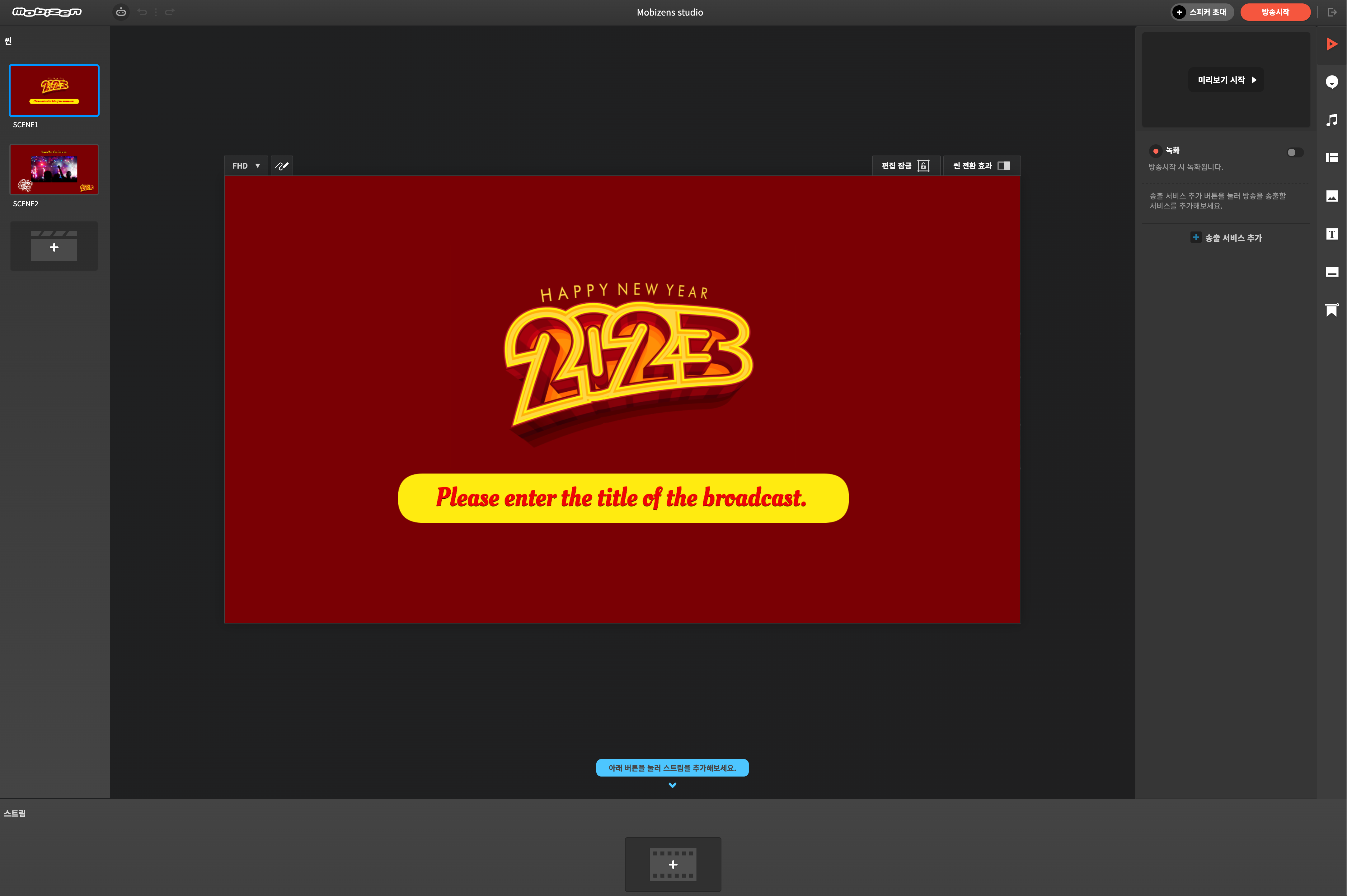Click the blue chevron below stream hint

click(x=672, y=785)
